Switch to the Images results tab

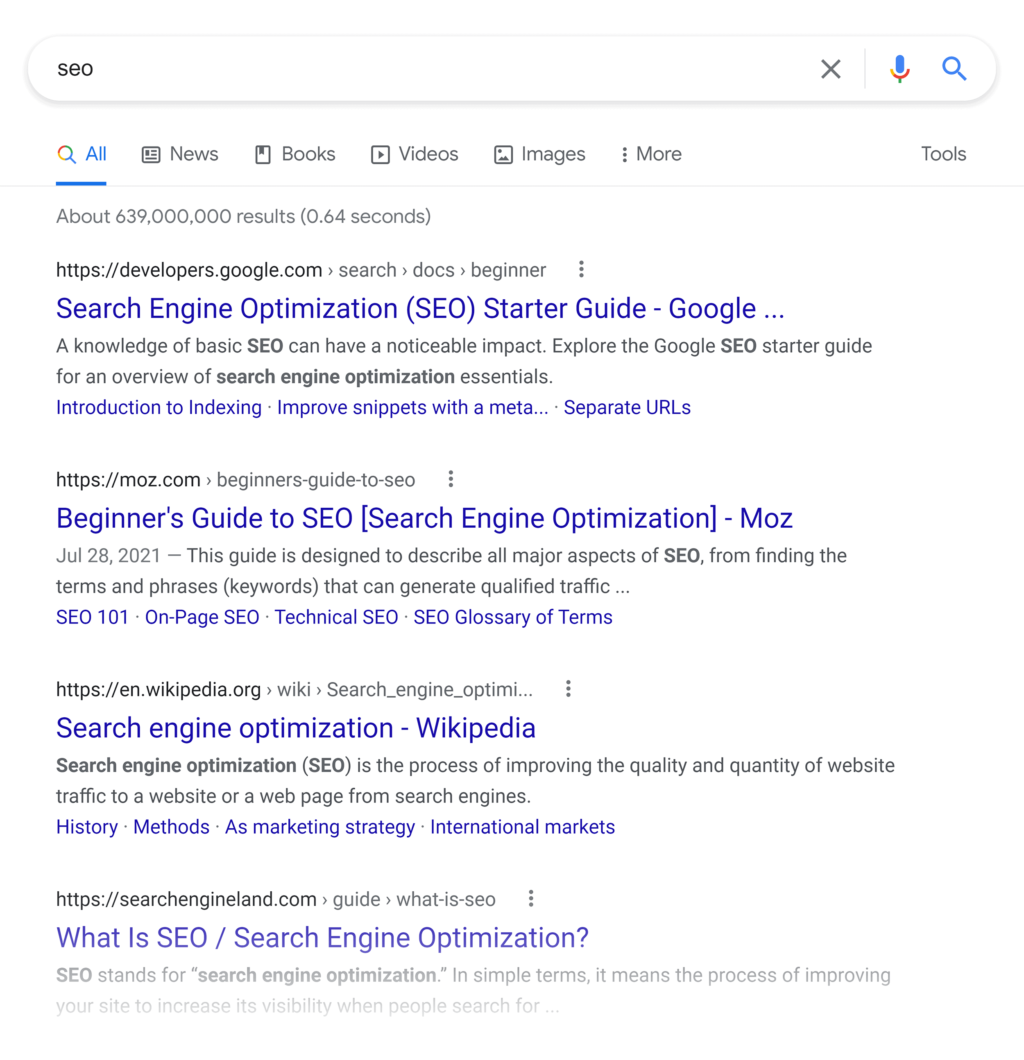(540, 154)
